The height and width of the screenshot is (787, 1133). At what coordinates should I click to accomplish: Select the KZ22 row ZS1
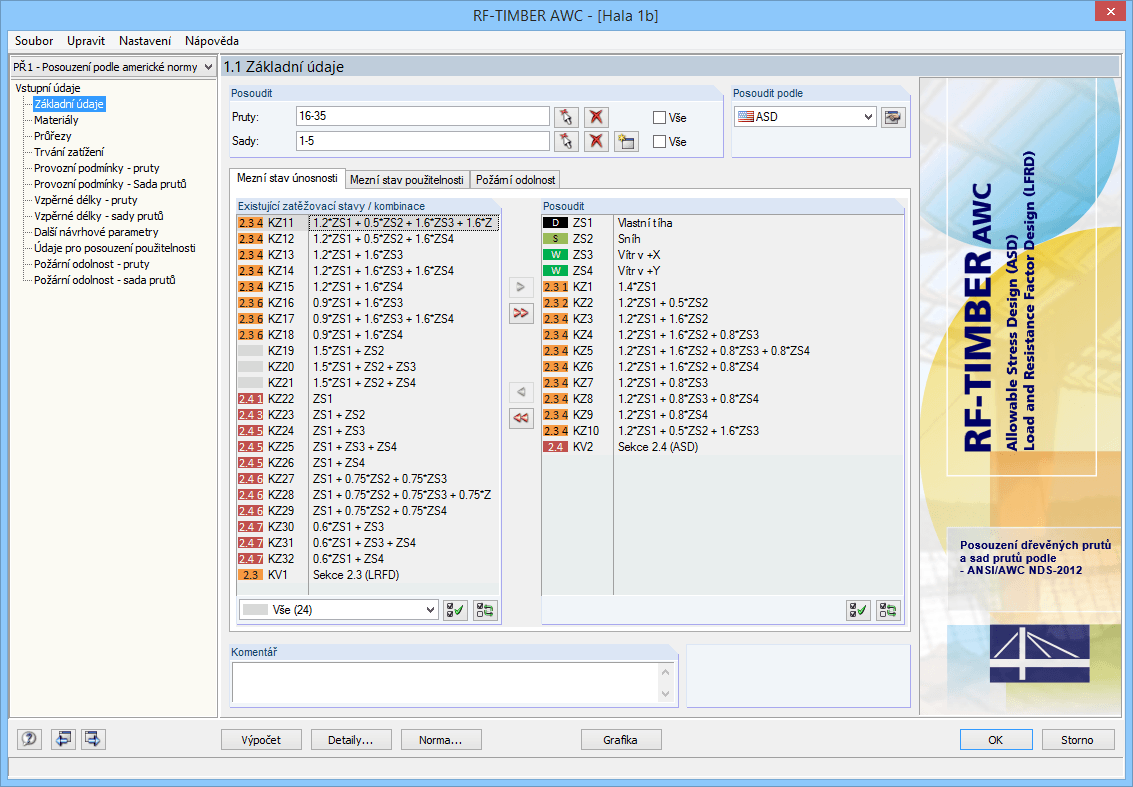(368, 399)
